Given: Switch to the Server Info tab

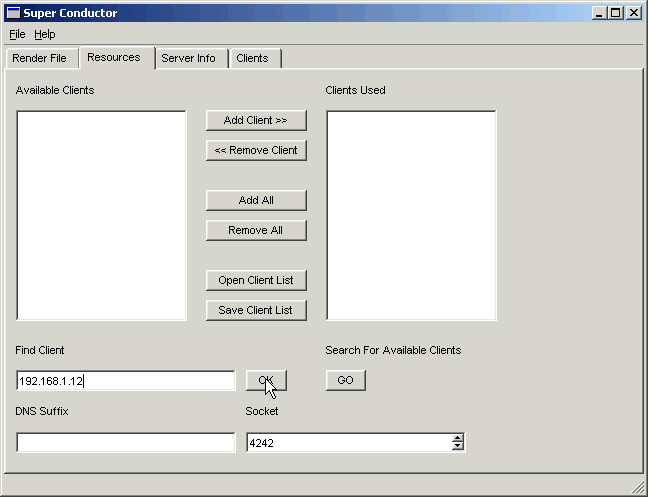Looking at the screenshot, I should click(188, 58).
